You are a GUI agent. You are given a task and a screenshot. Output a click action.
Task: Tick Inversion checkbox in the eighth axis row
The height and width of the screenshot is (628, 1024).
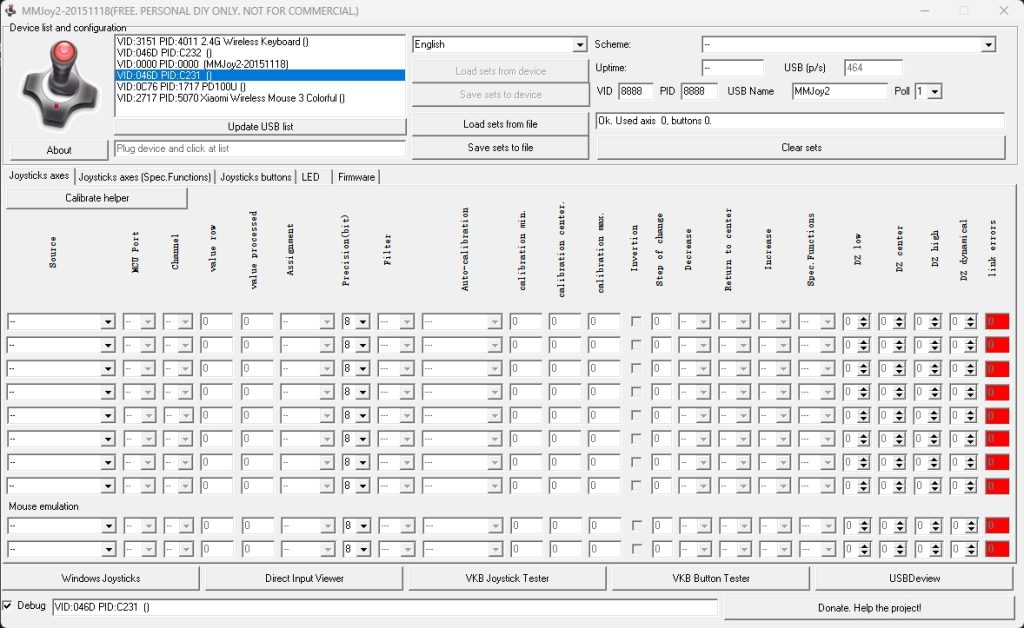[x=635, y=486]
